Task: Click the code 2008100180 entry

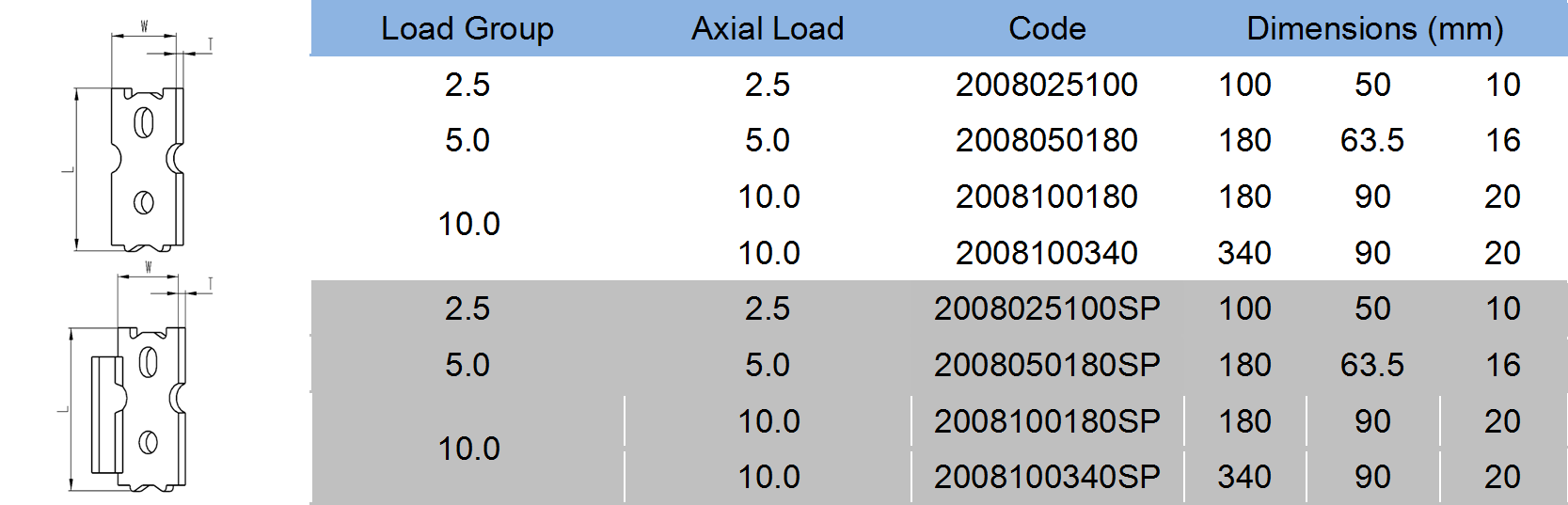Action: click(x=1047, y=197)
